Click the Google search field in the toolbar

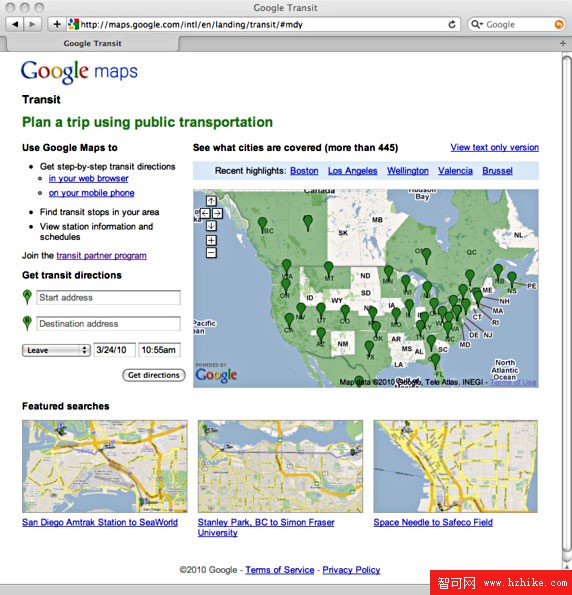pos(516,25)
